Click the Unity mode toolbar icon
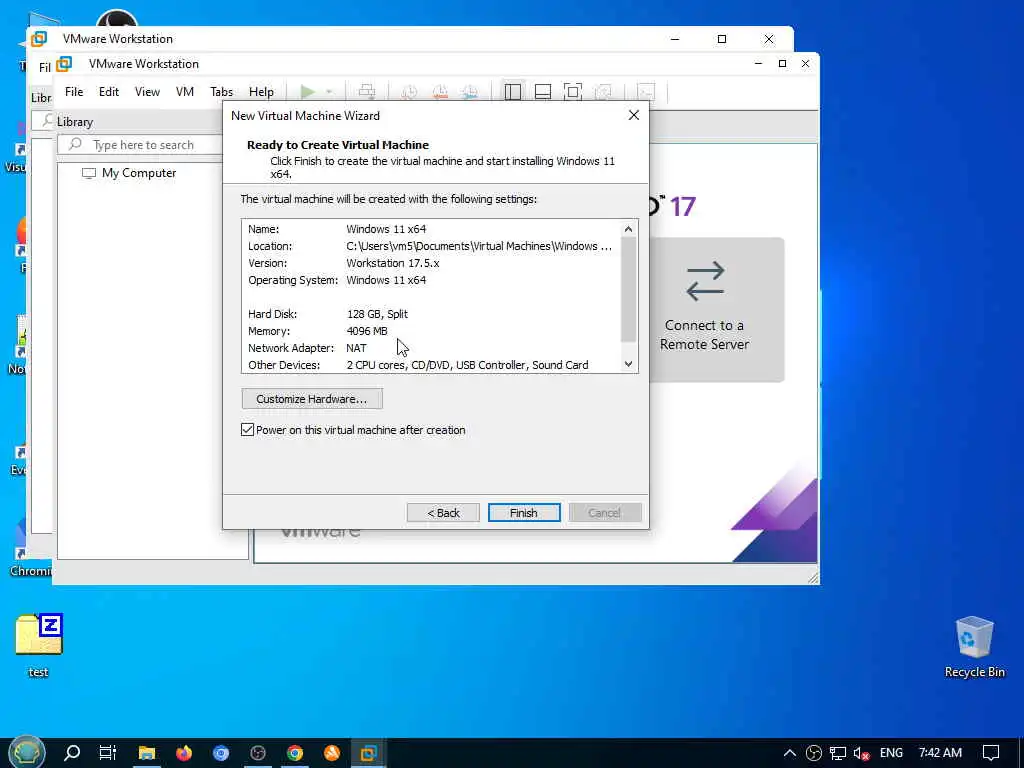Image resolution: width=1024 pixels, height=768 pixels. click(x=603, y=92)
